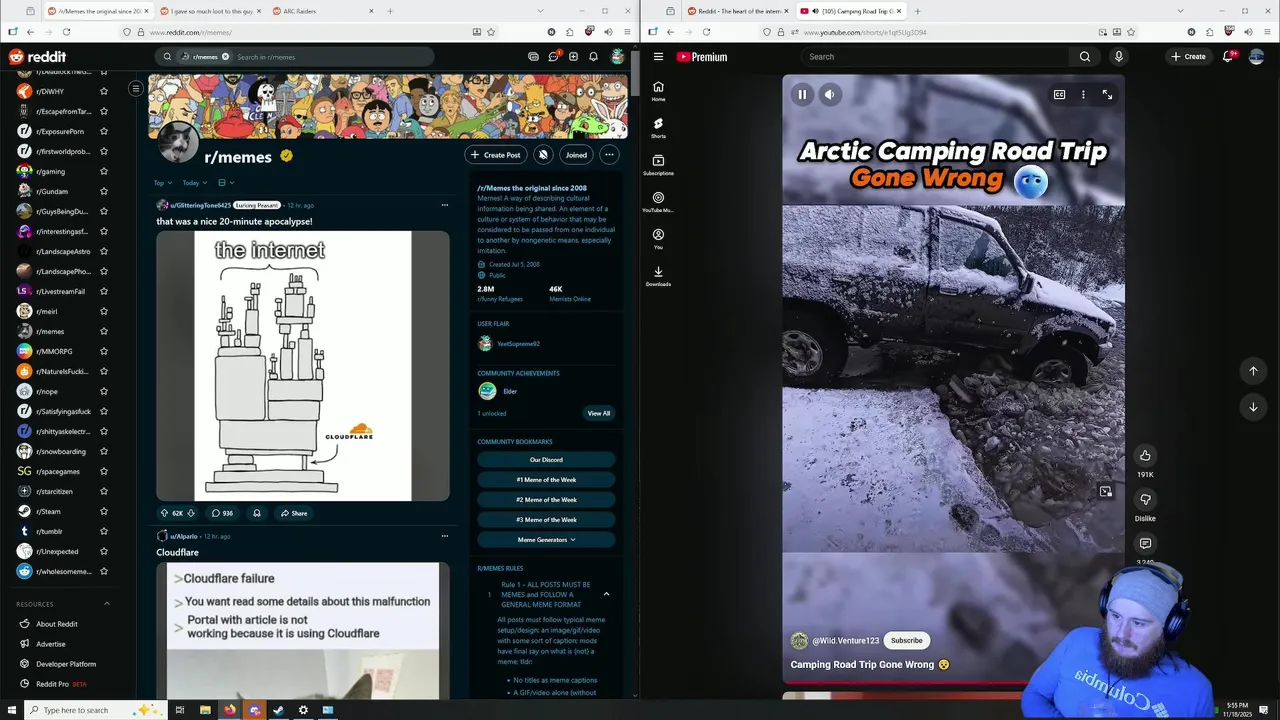The image size is (1280, 720).
Task: Click the YouTube search field
Action: (x=935, y=57)
